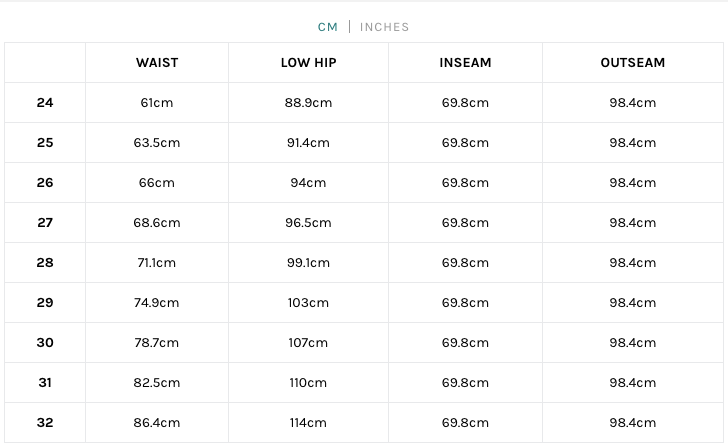Screen dimensions: 728x444
Task: Click the 88.9cm low hip cell
Action: pos(308,103)
